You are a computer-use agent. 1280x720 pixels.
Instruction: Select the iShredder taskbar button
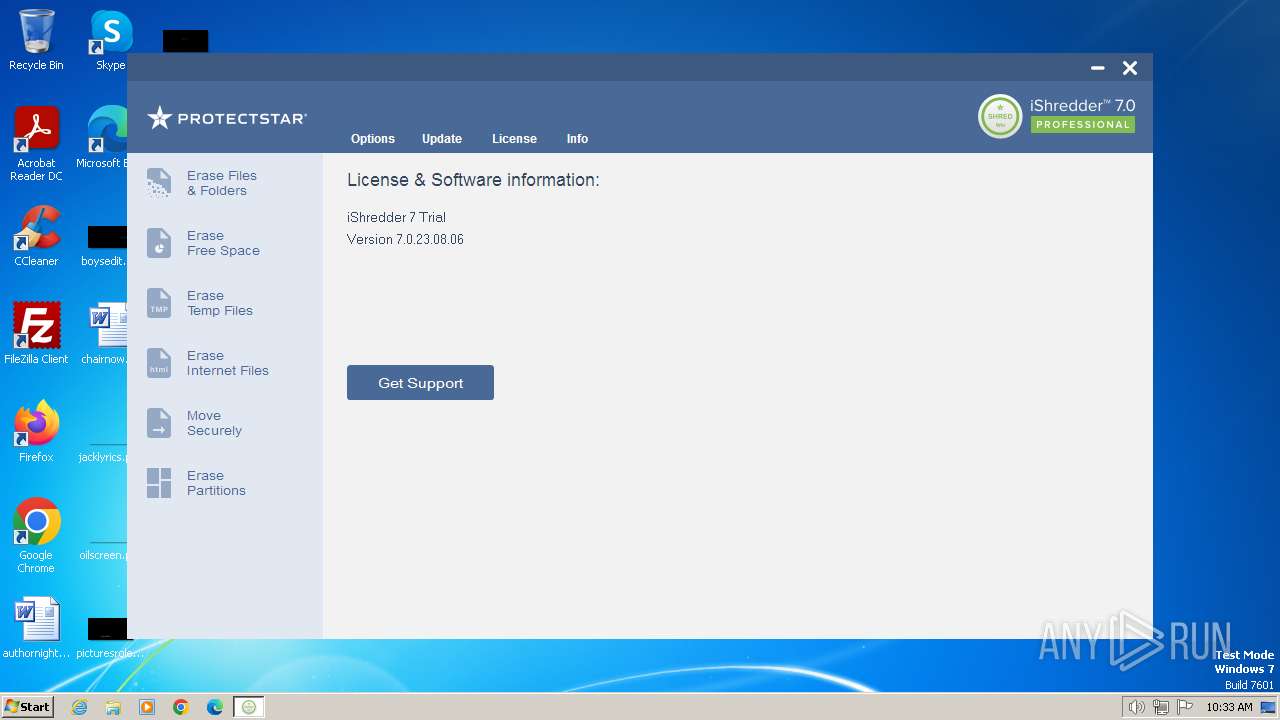[249, 707]
